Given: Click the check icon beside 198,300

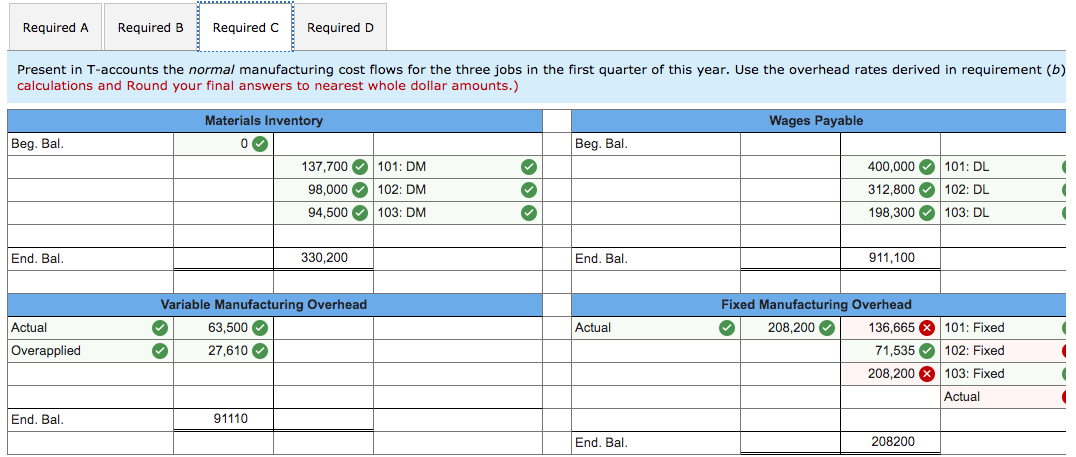Looking at the screenshot, I should point(926,213).
